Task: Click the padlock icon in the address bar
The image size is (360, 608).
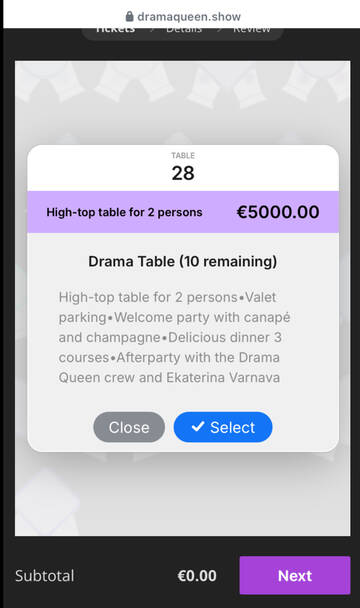Action: point(130,16)
